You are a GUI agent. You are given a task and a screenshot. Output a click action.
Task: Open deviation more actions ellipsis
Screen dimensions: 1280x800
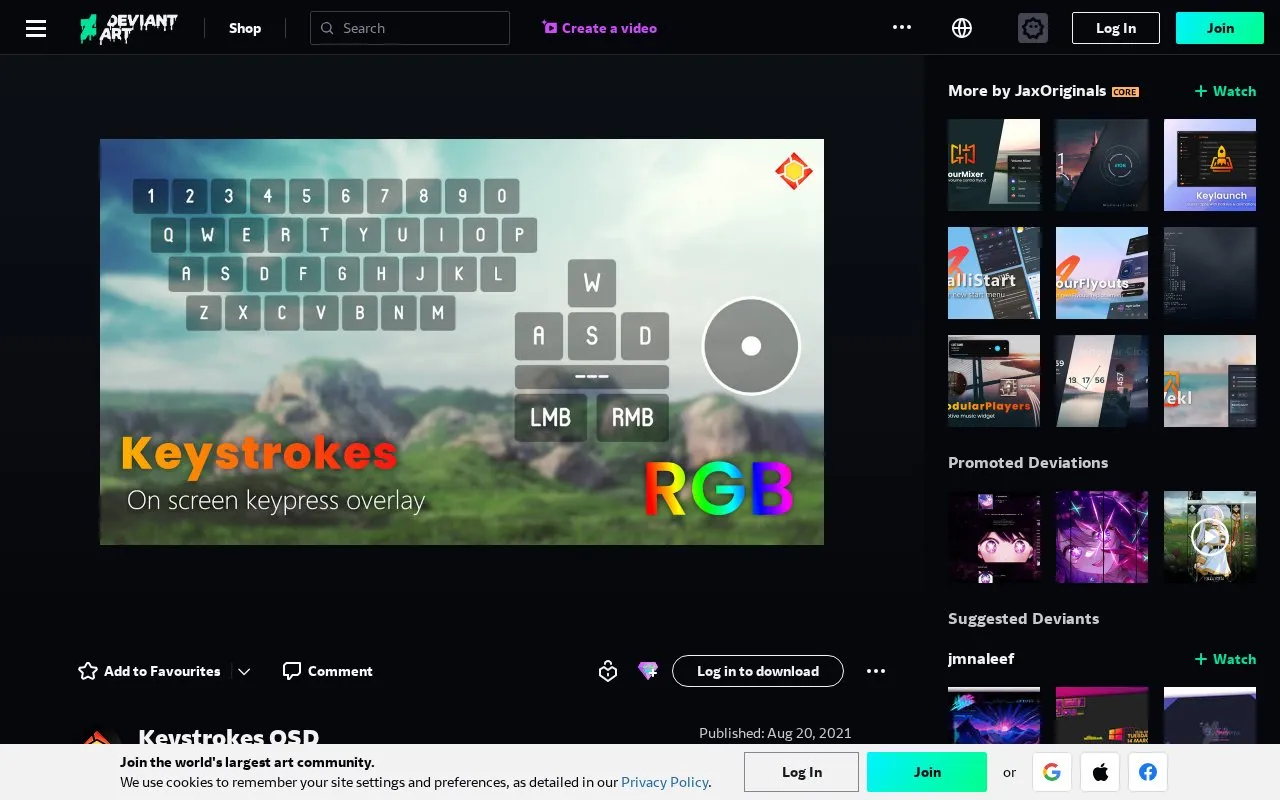pyautogui.click(x=876, y=671)
